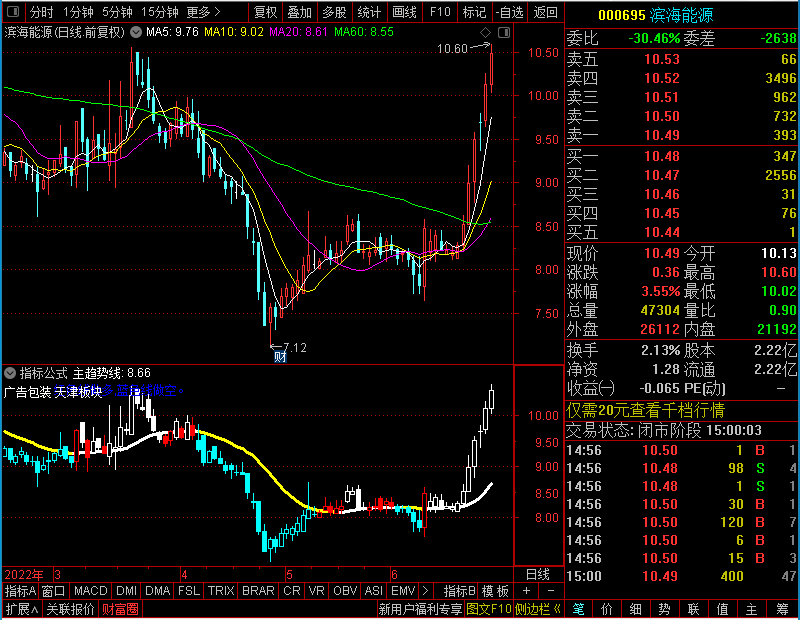
Task: Expand 更多 period options
Action: coord(203,12)
